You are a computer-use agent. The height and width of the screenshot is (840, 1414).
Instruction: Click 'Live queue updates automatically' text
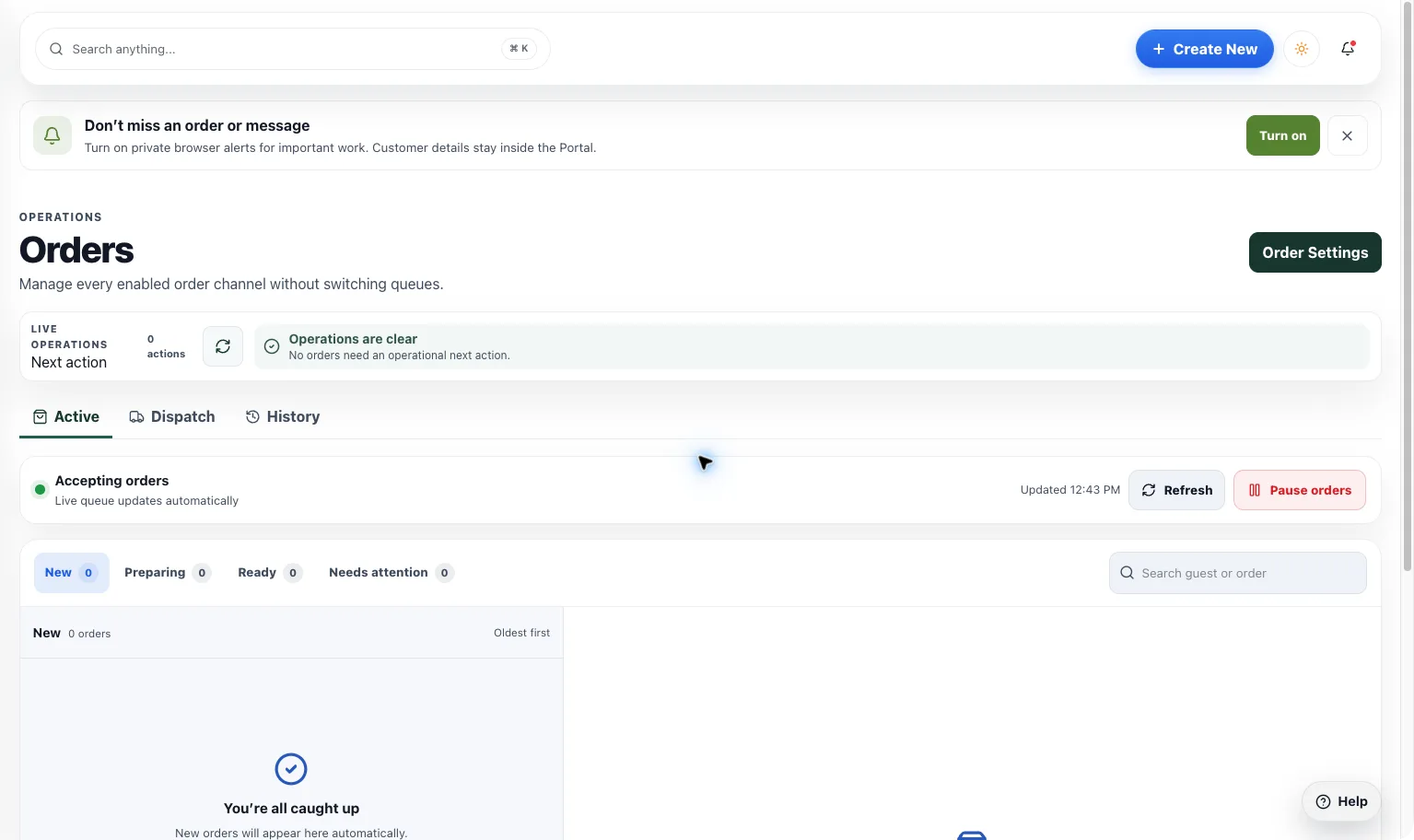[x=146, y=501]
